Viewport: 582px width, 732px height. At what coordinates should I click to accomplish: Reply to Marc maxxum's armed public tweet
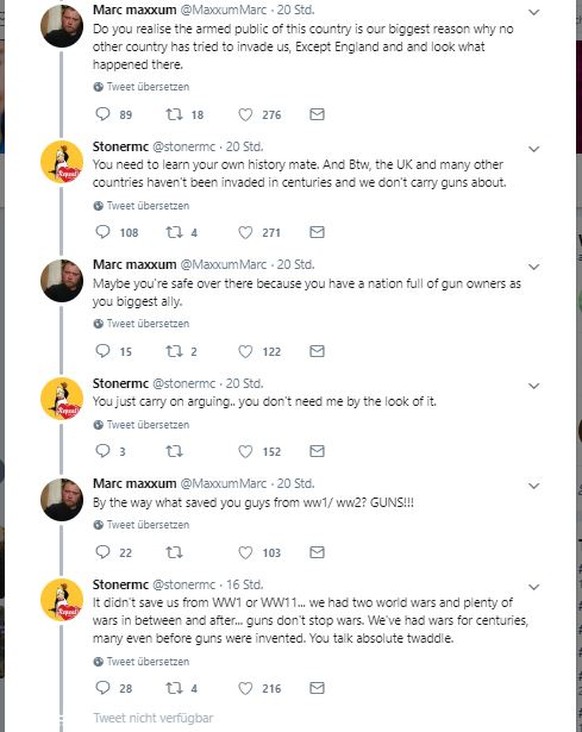pos(102,114)
